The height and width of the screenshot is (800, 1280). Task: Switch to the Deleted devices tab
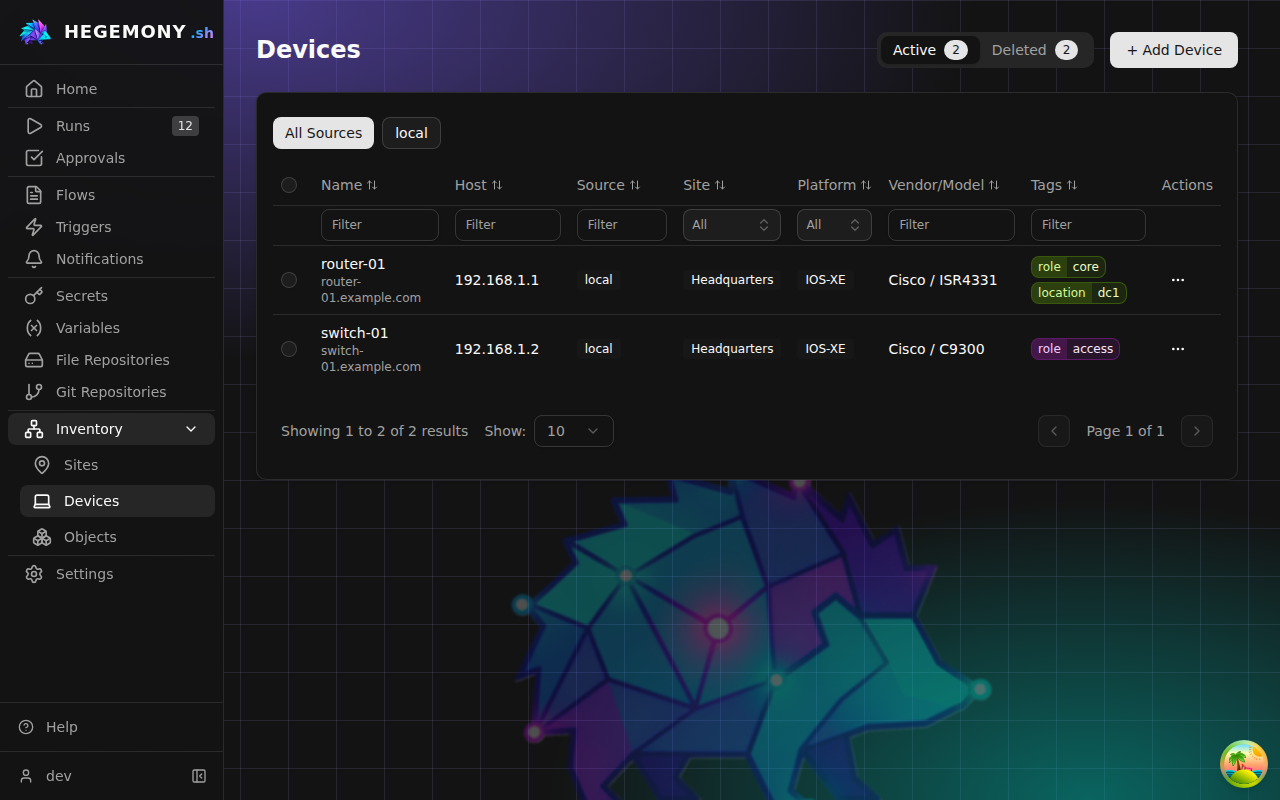click(1035, 50)
